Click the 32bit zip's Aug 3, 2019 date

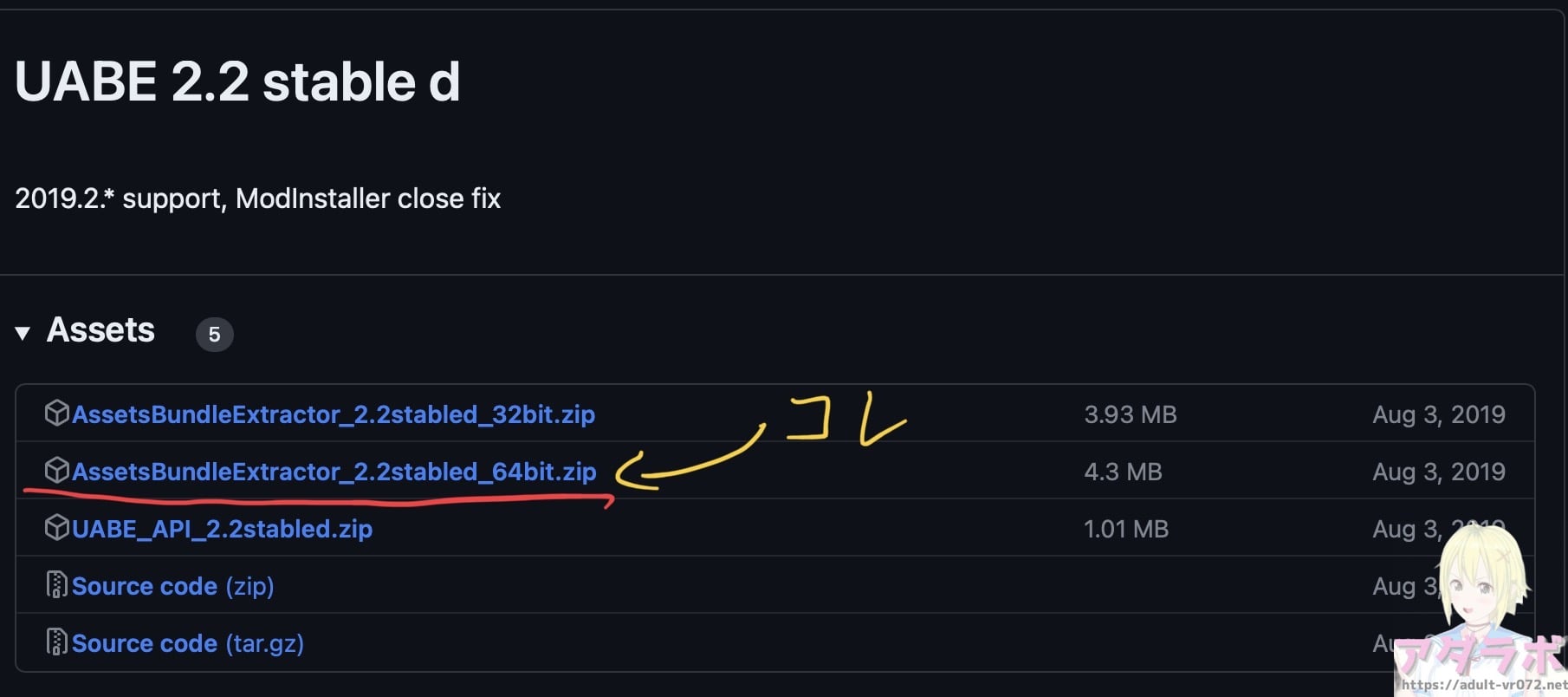point(1438,414)
